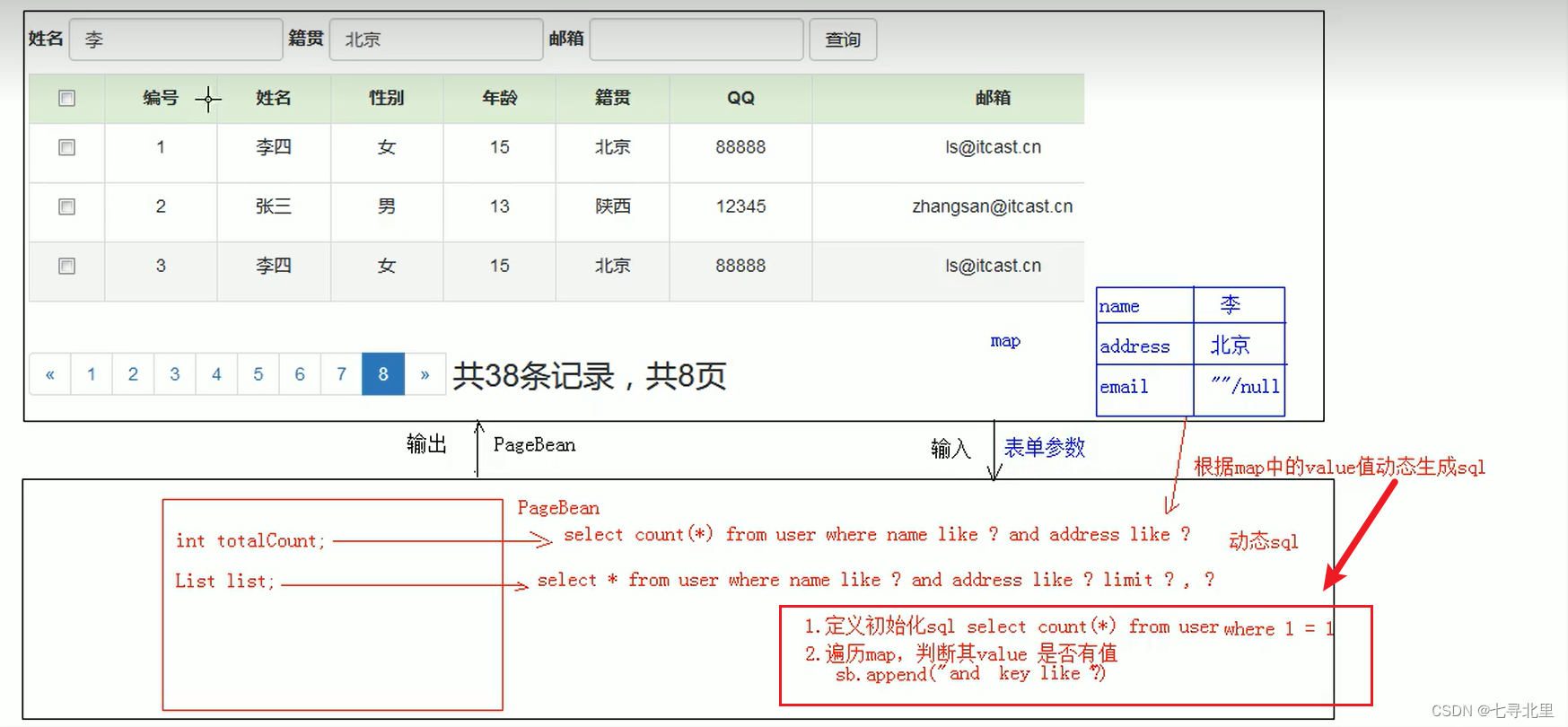Open page 6 in pagination
This screenshot has width=1568, height=727.
point(300,374)
